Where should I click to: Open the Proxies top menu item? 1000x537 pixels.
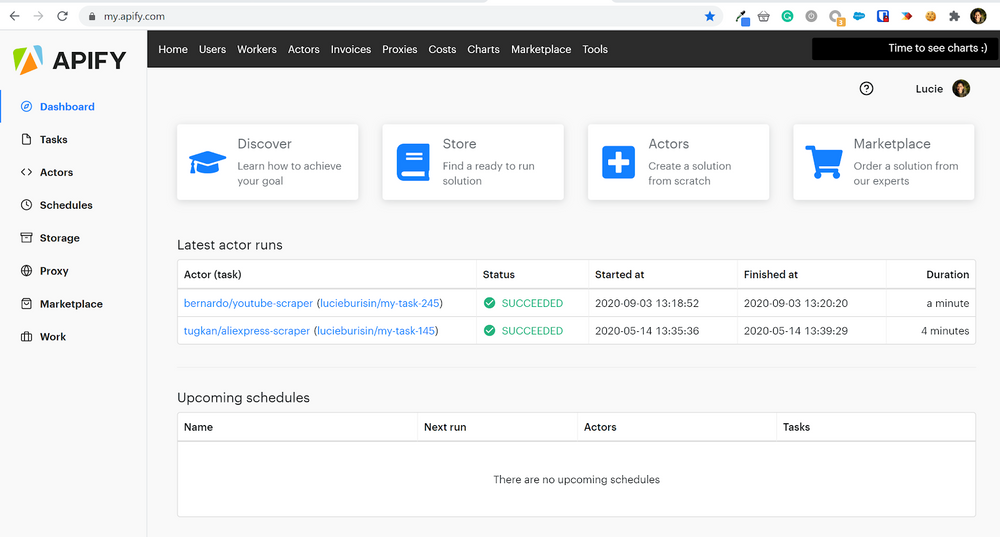[399, 49]
